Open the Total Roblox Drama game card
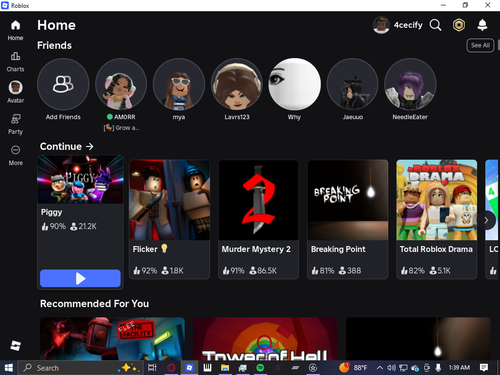Image resolution: width=500 pixels, height=375 pixels. [437, 219]
